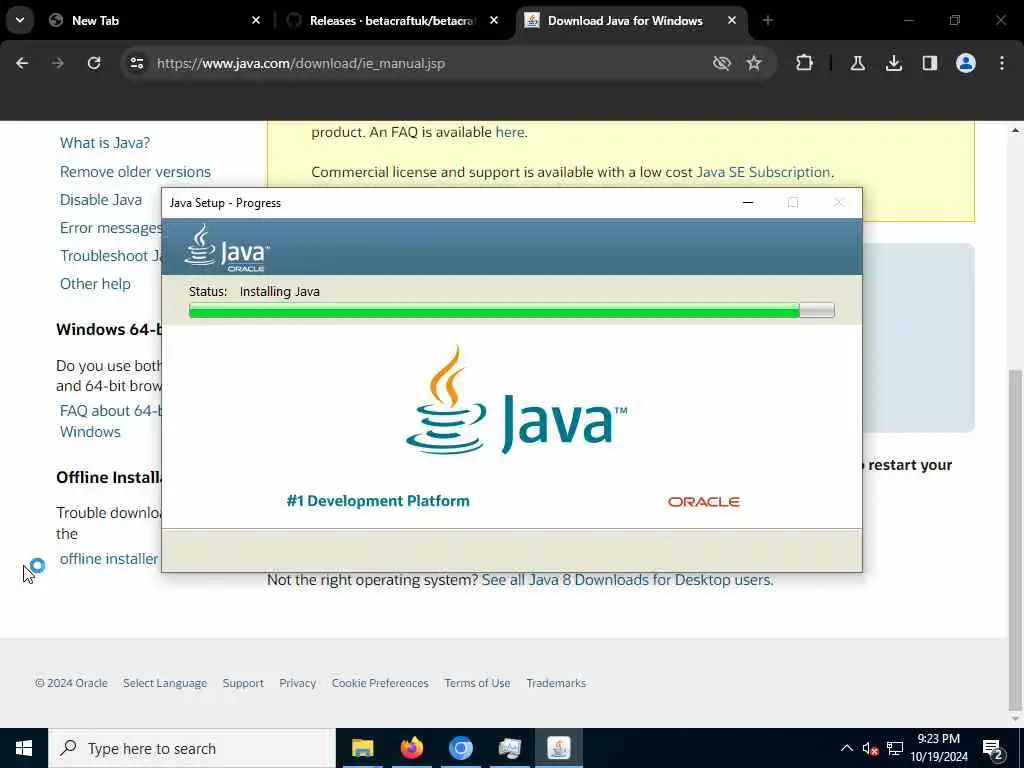This screenshot has height=768, width=1024.
Task: Click the Java Oracle logo in setup header
Action: 227,248
